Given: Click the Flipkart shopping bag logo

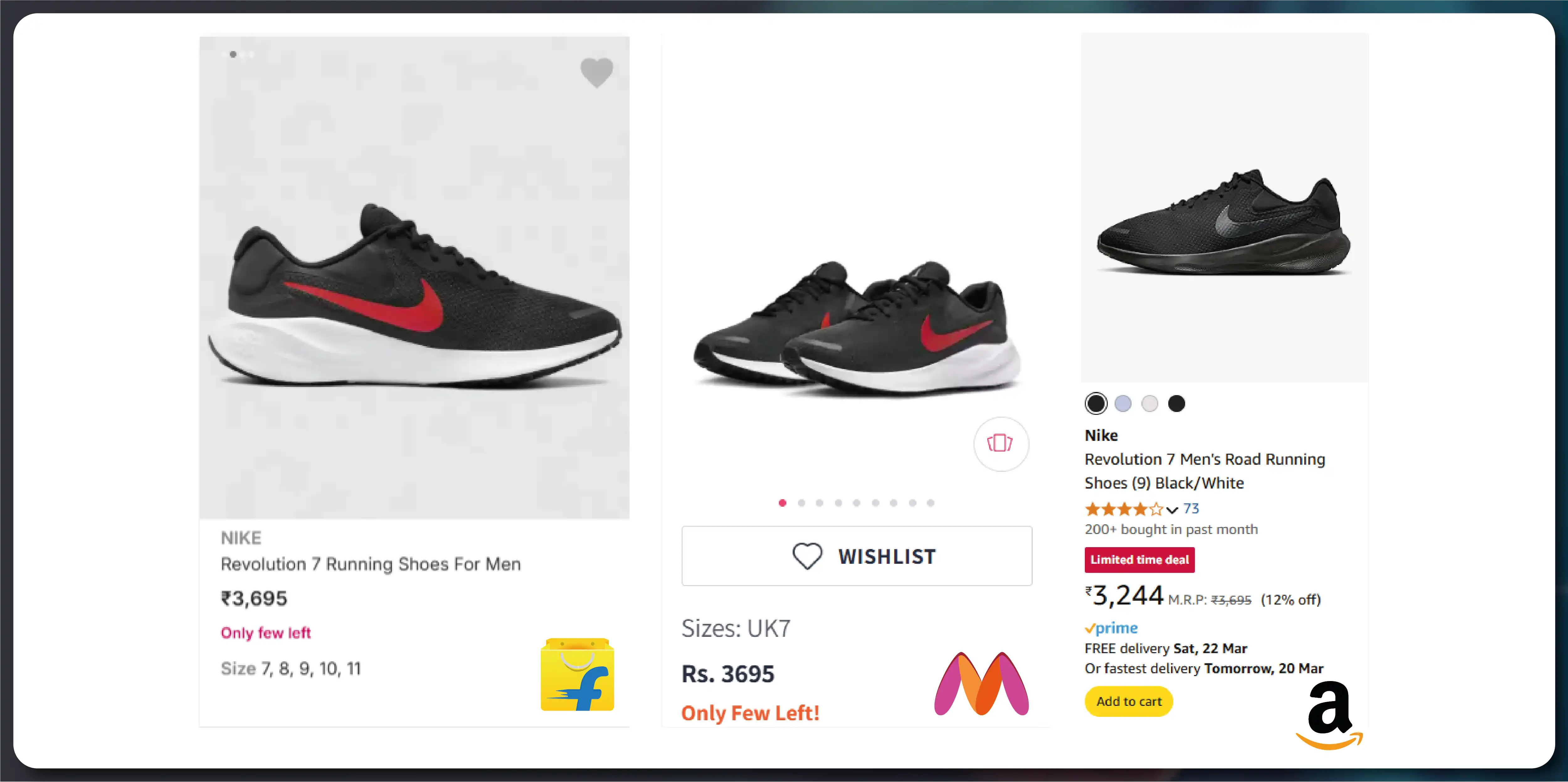Looking at the screenshot, I should (x=577, y=674).
